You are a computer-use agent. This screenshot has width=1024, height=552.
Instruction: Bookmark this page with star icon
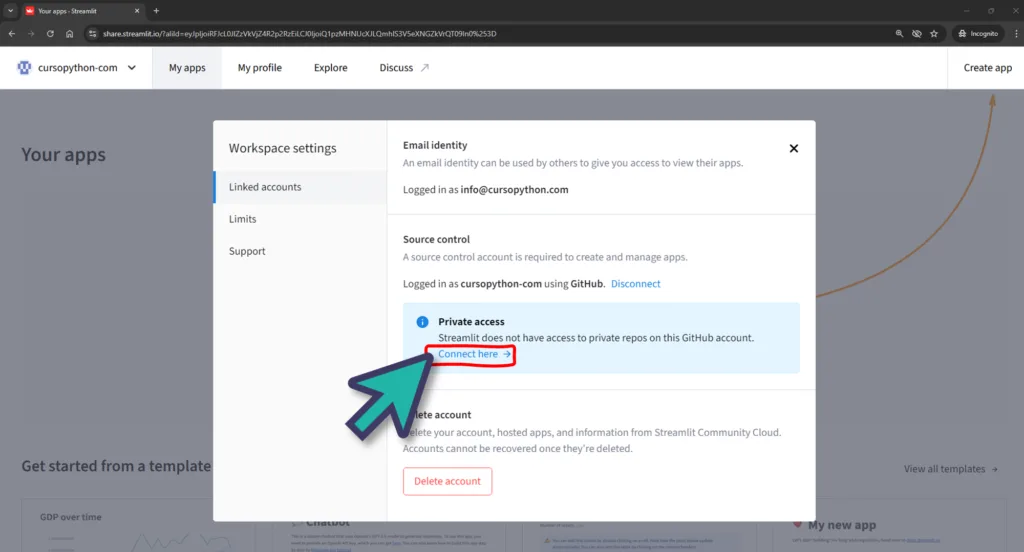click(x=934, y=33)
